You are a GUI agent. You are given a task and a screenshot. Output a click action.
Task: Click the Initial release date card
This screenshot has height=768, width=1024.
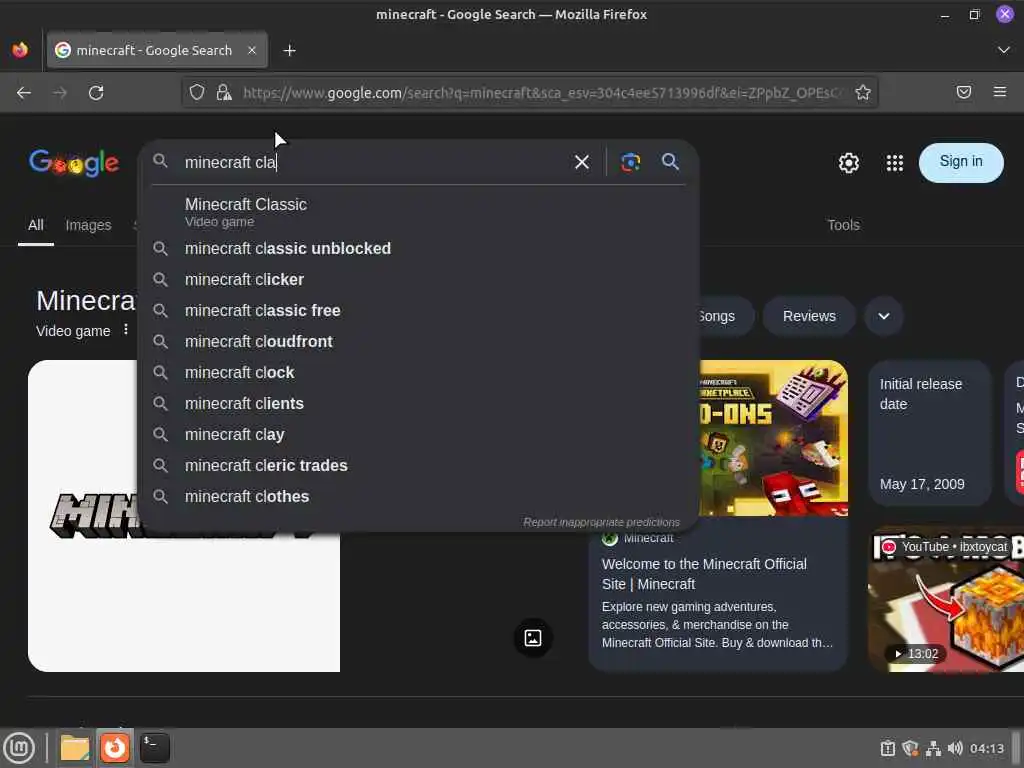(929, 433)
